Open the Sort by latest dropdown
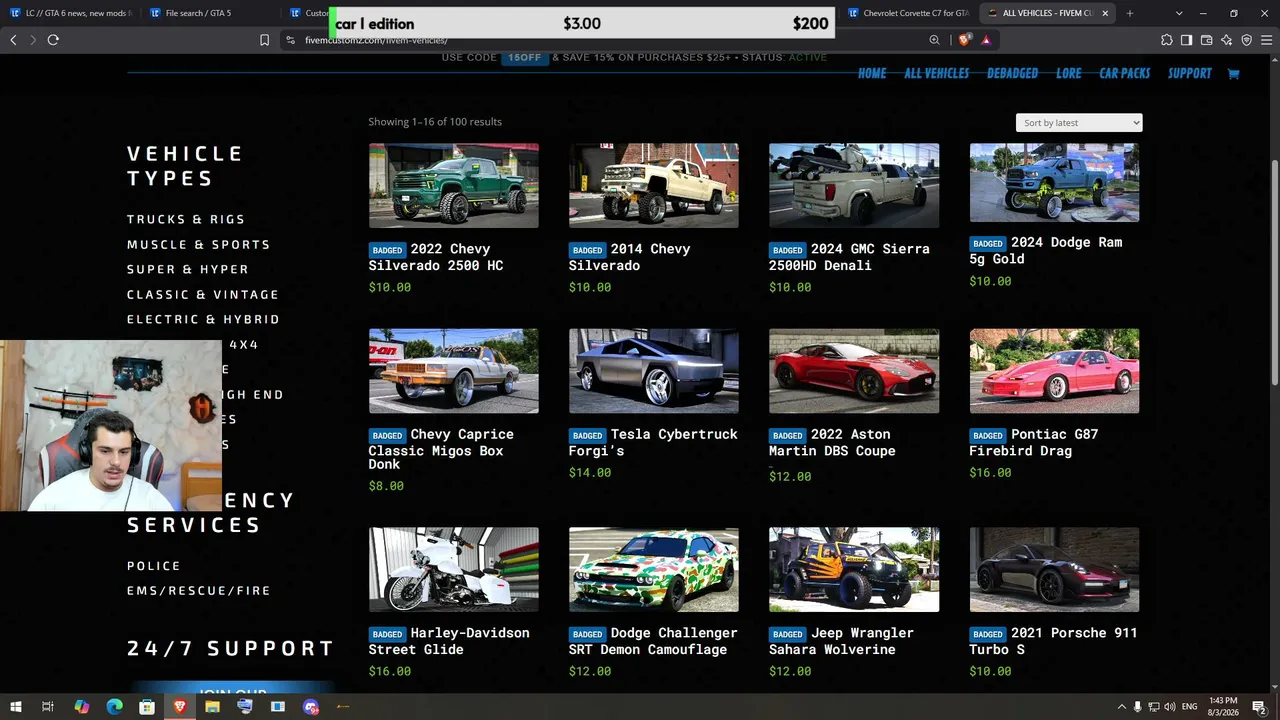Image resolution: width=1280 pixels, height=720 pixels. coord(1079,122)
